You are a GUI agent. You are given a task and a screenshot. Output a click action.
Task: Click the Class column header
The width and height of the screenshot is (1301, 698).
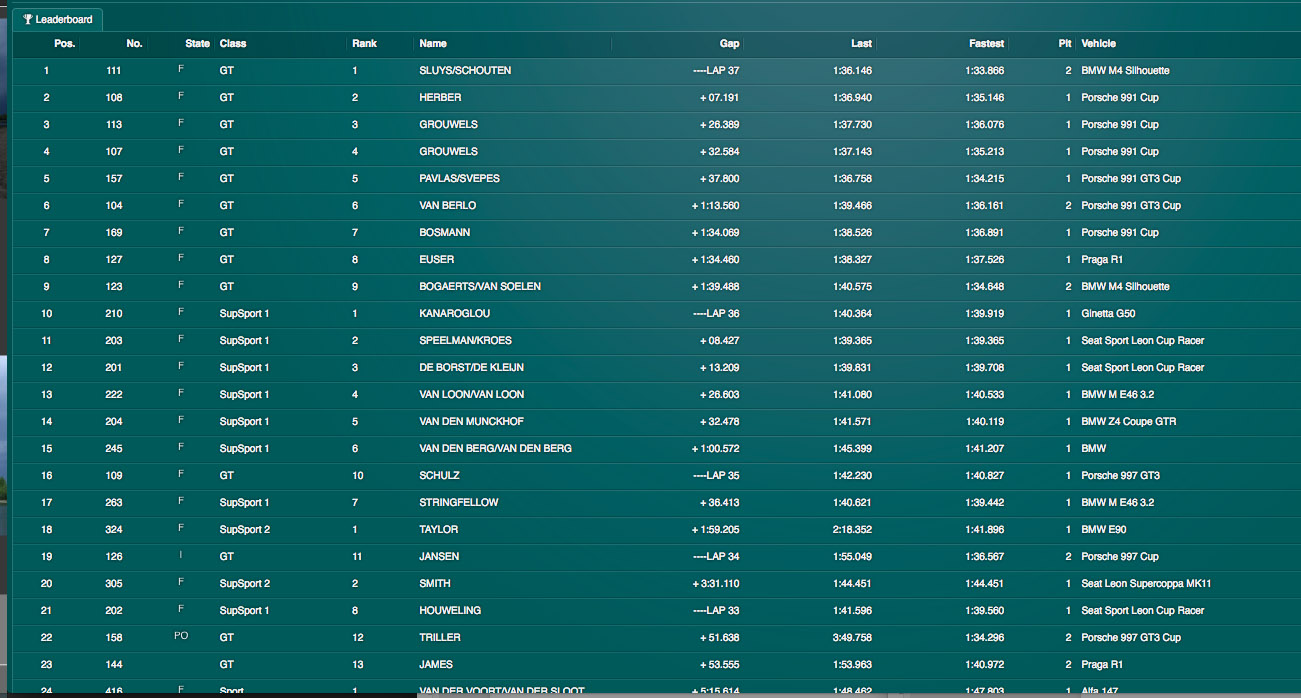click(x=233, y=44)
